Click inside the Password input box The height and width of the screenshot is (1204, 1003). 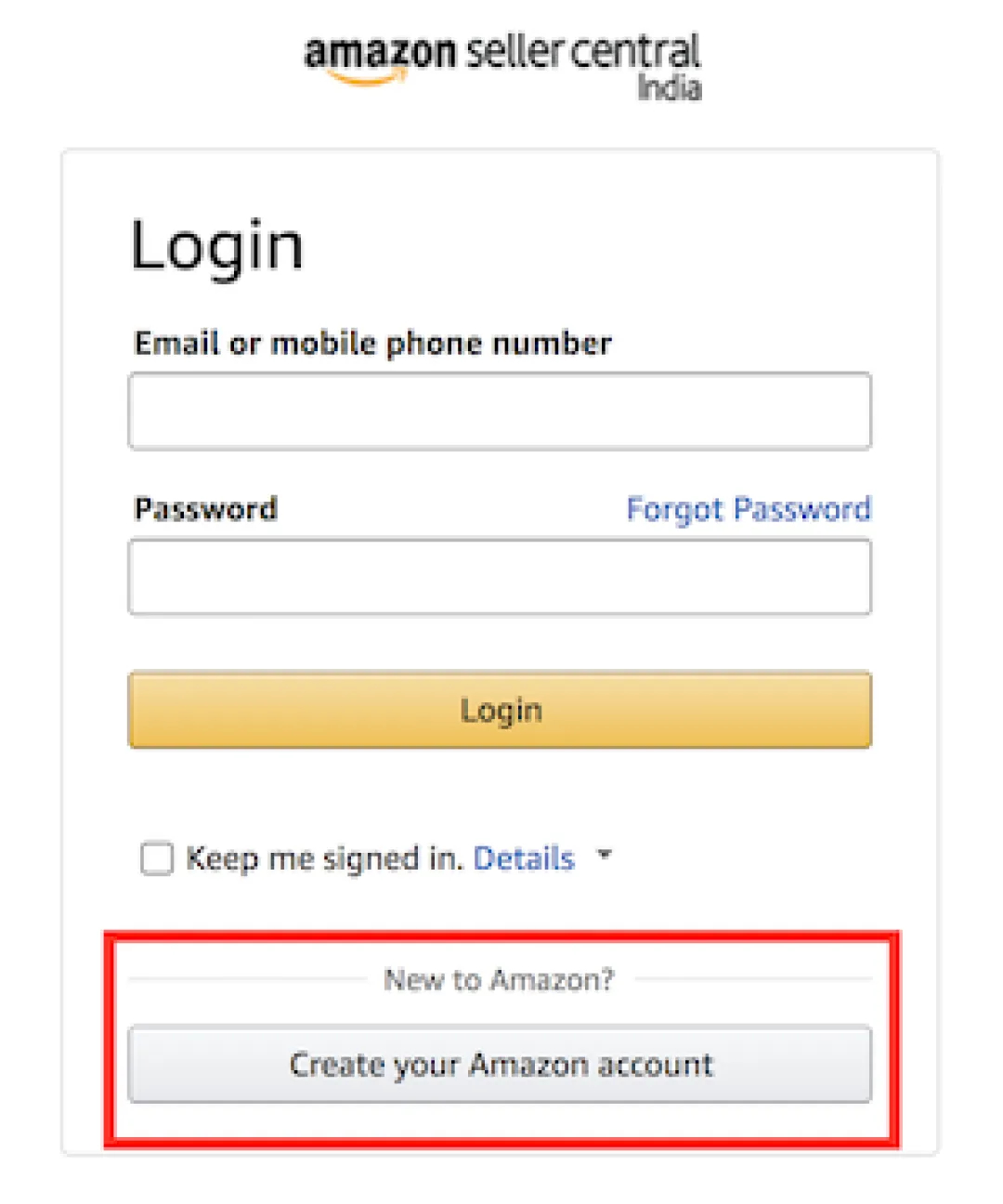(500, 577)
